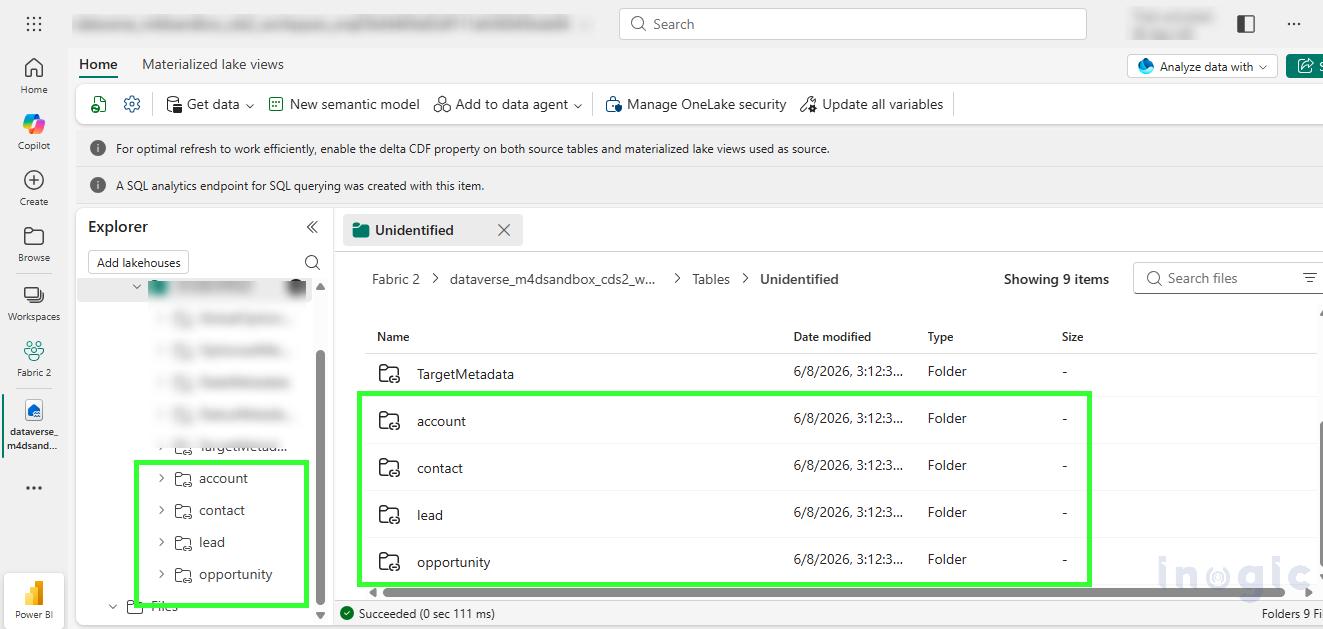
Task: Open filter options in Search files box
Action: pyautogui.click(x=1309, y=278)
